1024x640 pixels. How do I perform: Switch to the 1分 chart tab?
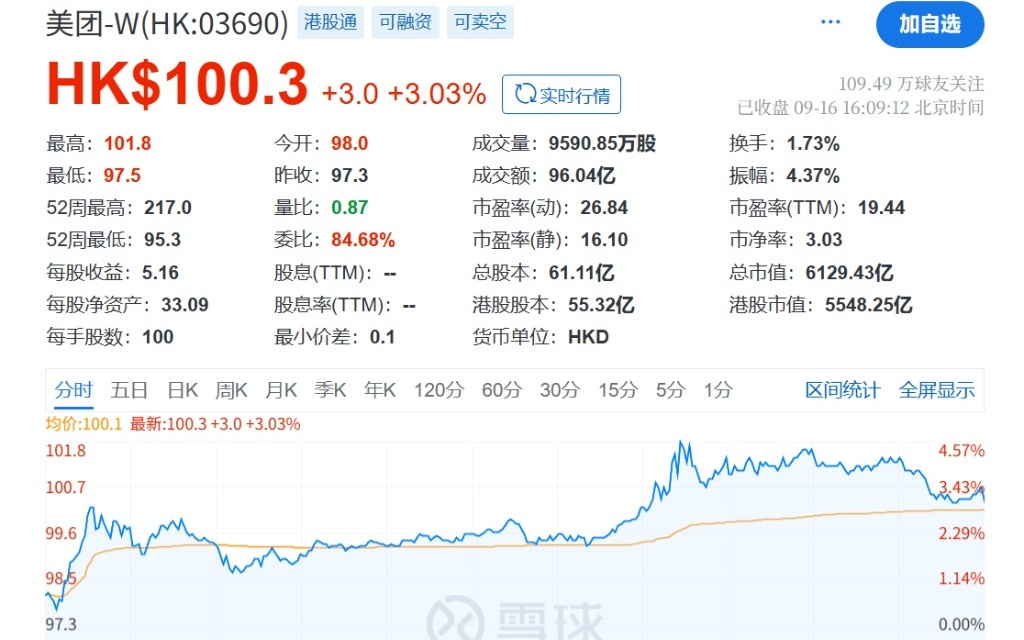point(718,390)
